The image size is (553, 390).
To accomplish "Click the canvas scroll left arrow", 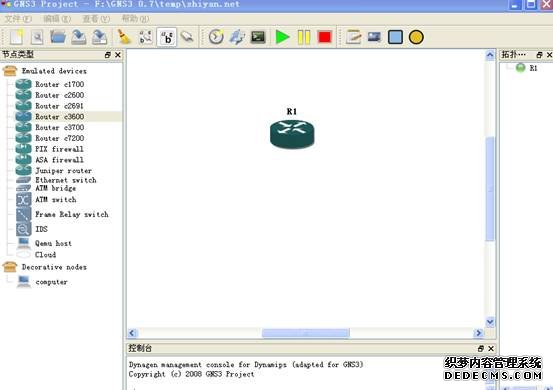I will (x=133, y=333).
